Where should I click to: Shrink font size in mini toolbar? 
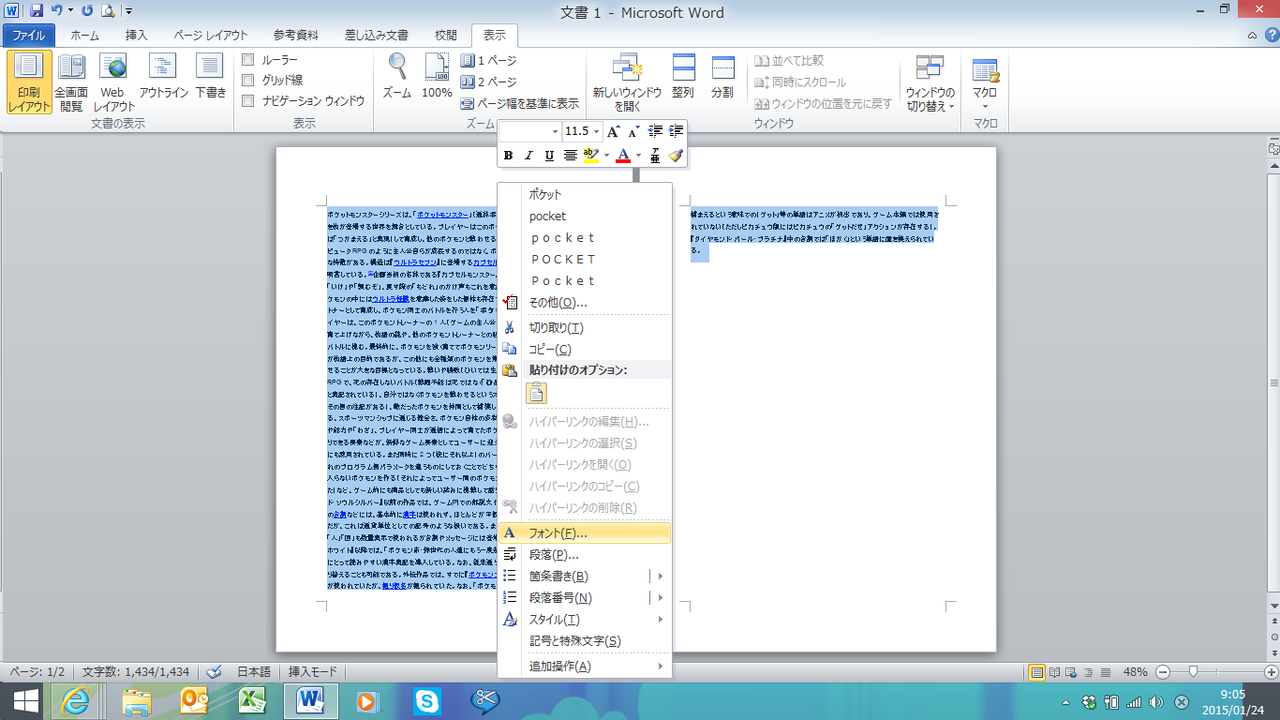[633, 131]
